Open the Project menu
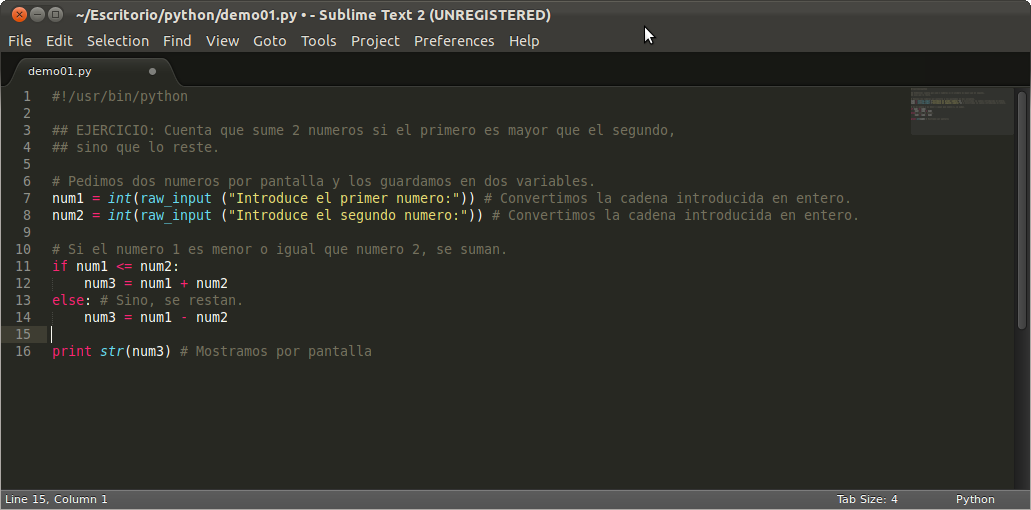The height and width of the screenshot is (510, 1031). (375, 41)
